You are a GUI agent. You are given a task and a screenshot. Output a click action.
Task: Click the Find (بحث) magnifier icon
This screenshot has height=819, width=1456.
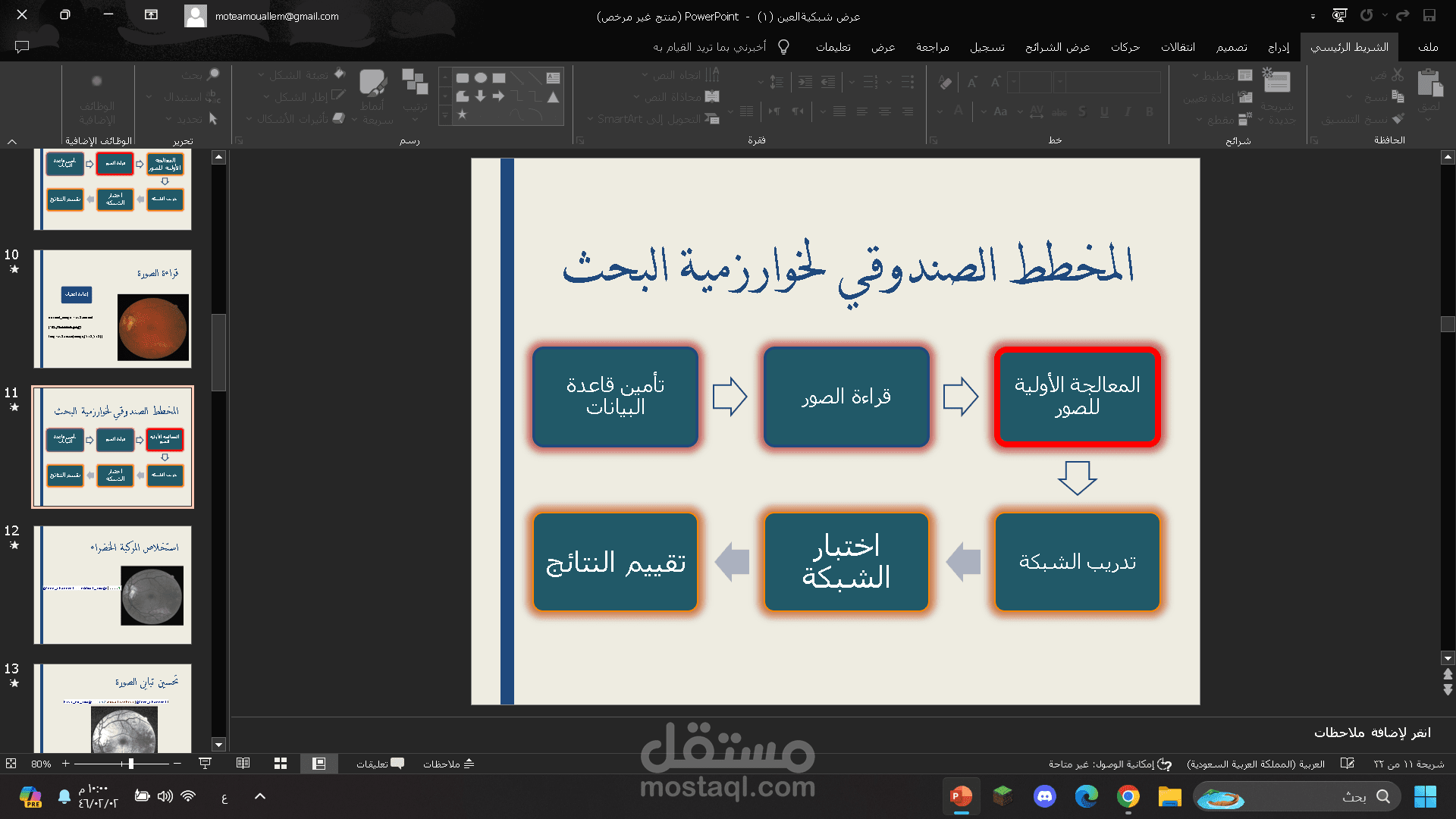point(213,74)
